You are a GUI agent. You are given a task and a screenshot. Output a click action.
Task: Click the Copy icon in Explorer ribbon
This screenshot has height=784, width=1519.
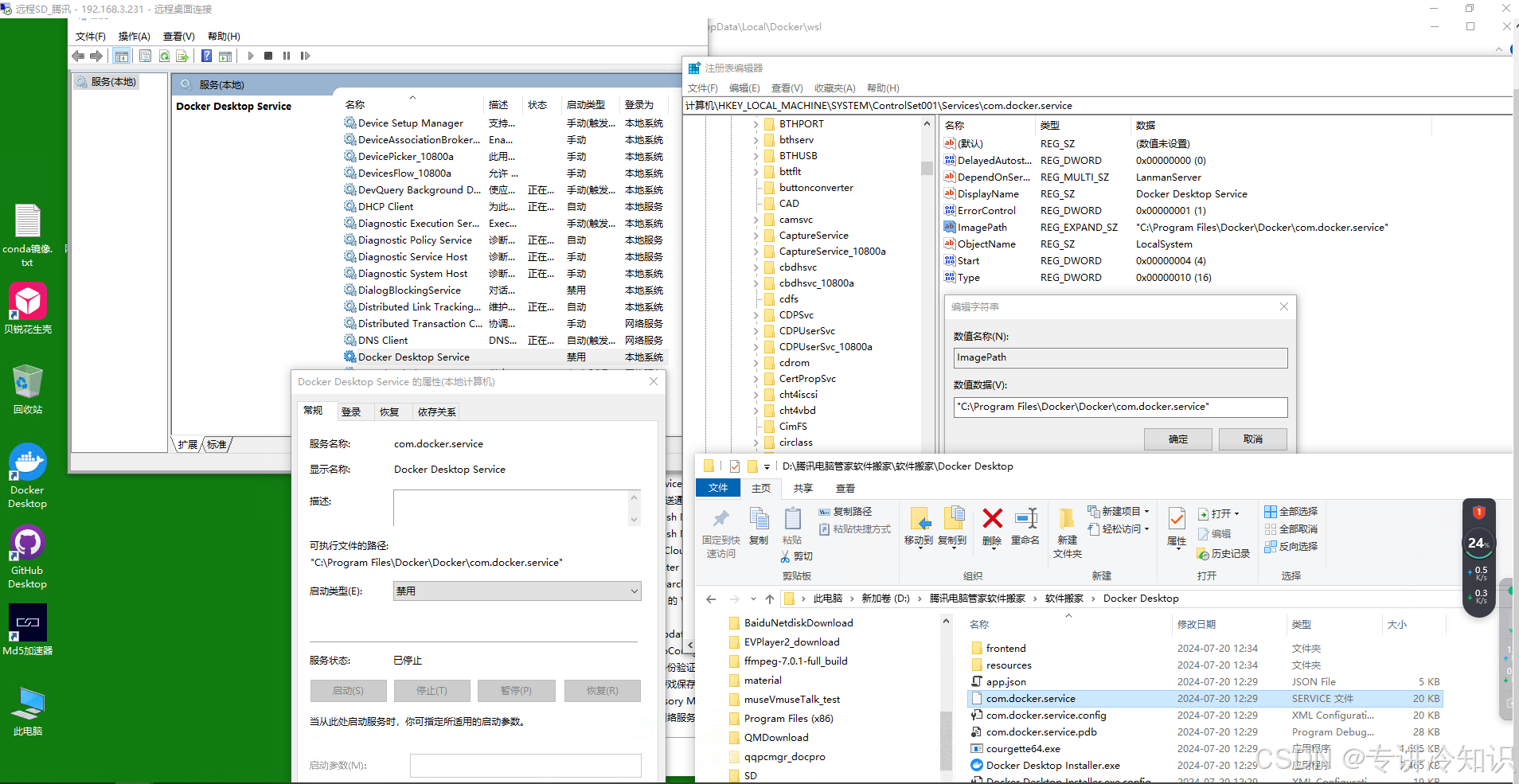[x=759, y=520]
